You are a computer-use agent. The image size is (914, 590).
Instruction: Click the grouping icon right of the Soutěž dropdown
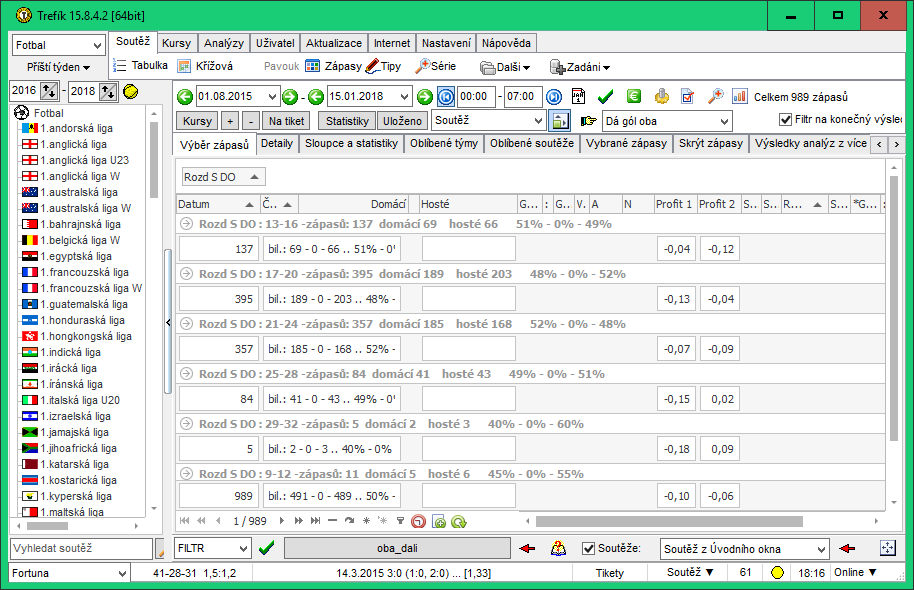coord(560,121)
